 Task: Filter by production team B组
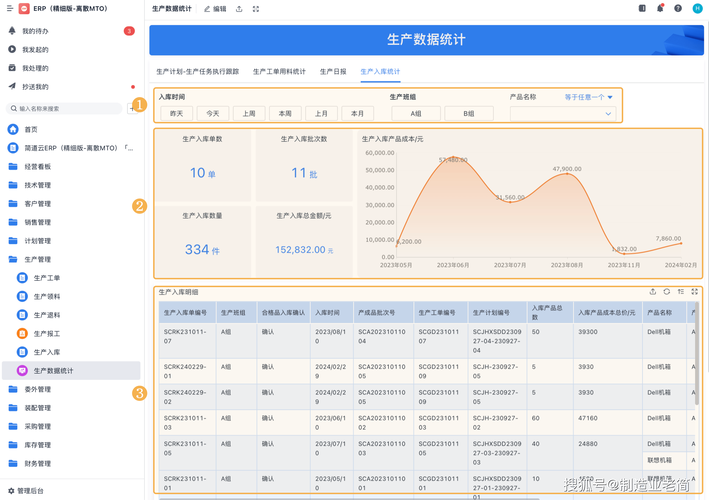(469, 113)
